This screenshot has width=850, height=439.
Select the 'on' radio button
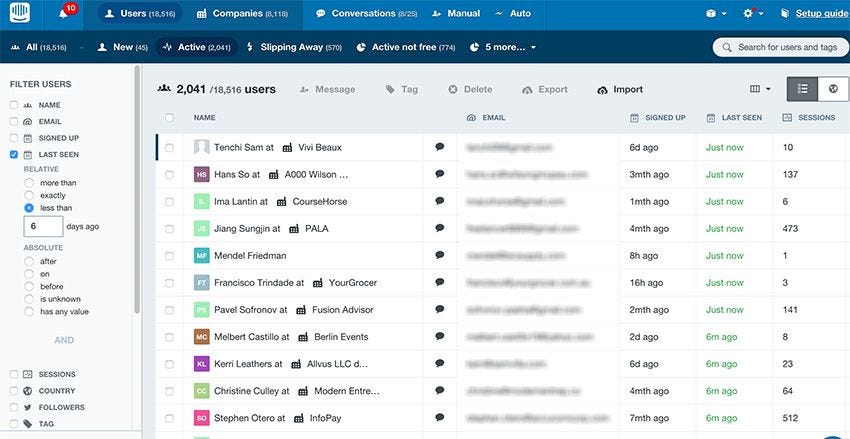(x=29, y=274)
